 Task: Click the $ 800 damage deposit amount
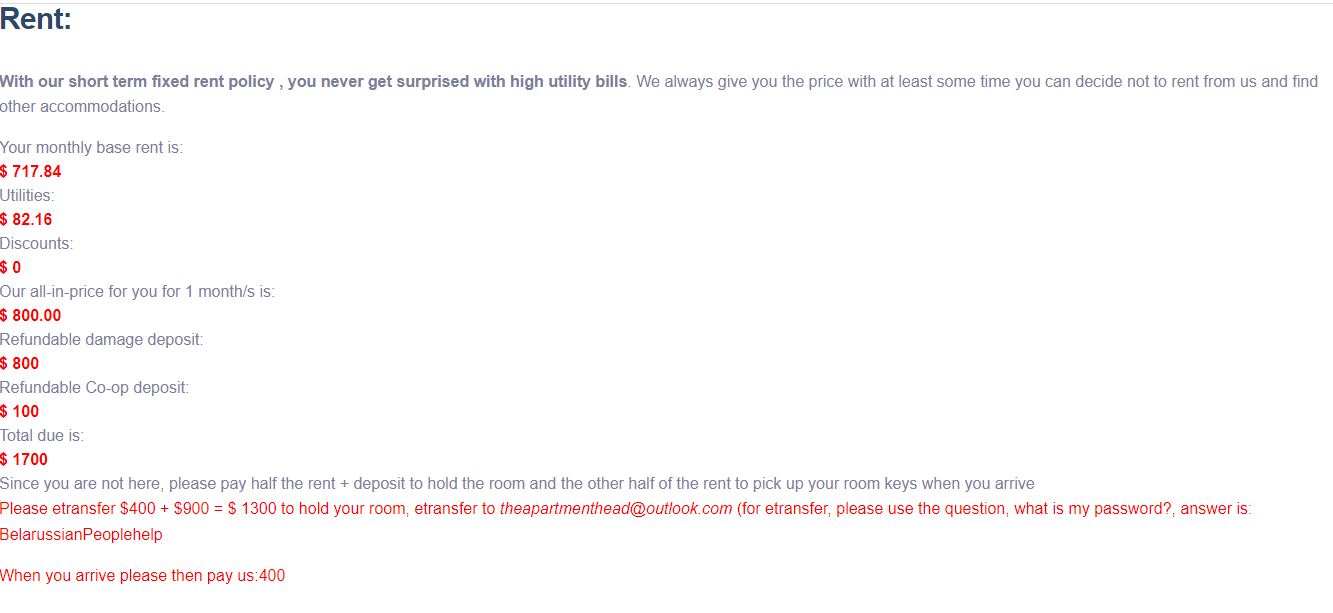point(20,364)
